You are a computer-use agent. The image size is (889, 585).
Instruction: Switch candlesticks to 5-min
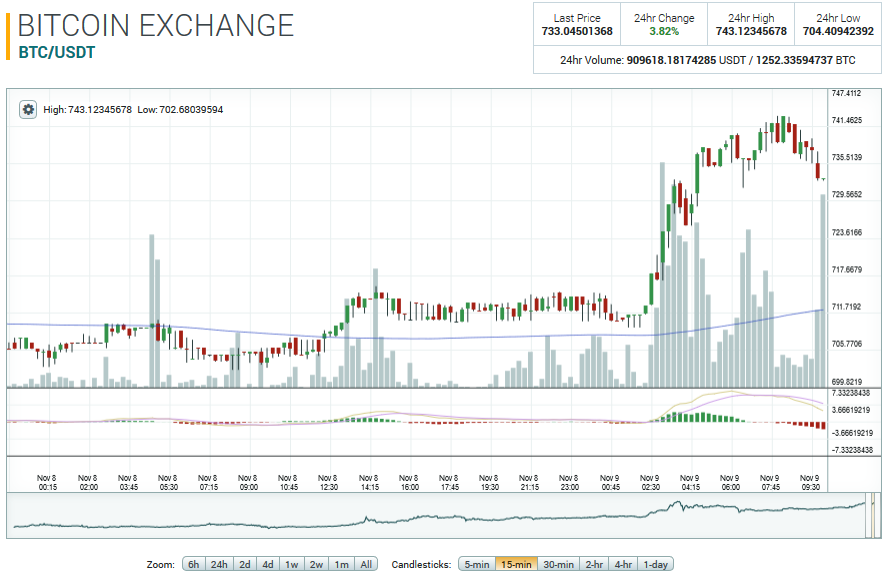point(477,565)
